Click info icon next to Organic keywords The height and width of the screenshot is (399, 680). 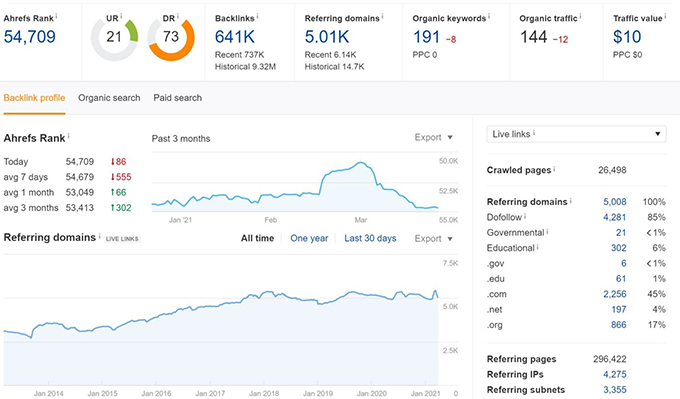[489, 16]
